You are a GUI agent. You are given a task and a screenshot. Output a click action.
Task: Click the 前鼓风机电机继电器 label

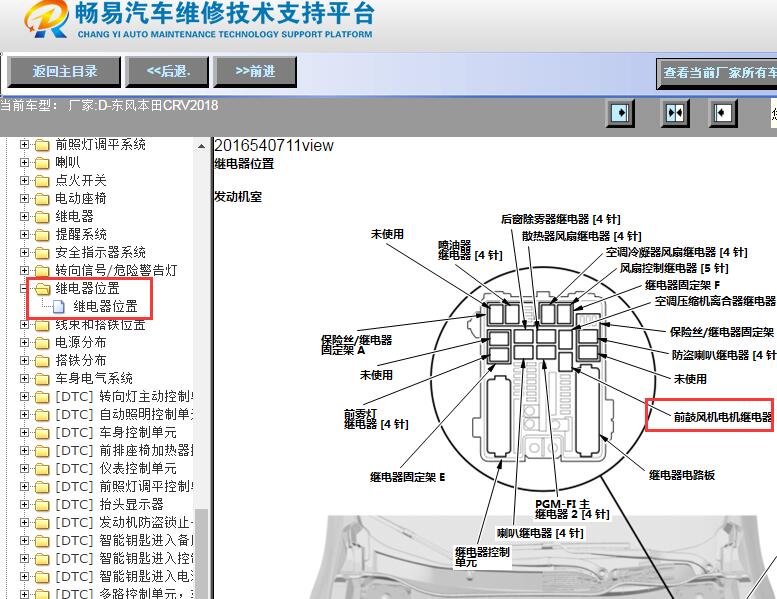click(722, 417)
